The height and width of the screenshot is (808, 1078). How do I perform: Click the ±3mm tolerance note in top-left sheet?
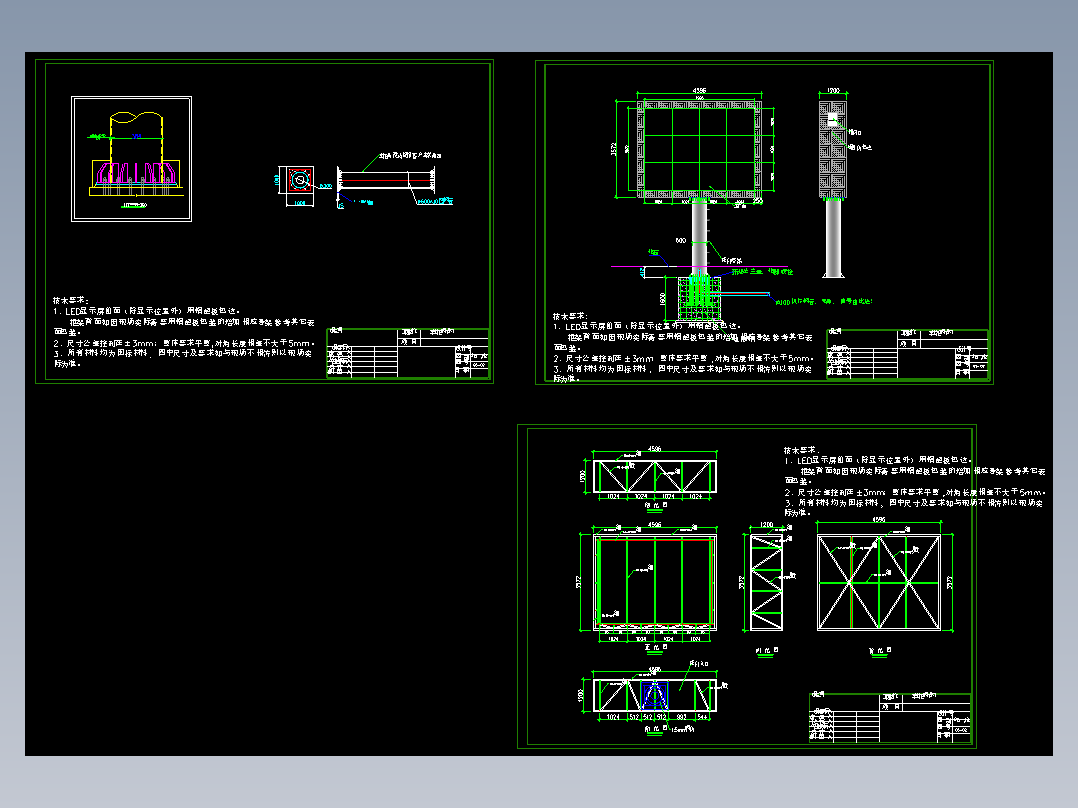click(184, 342)
